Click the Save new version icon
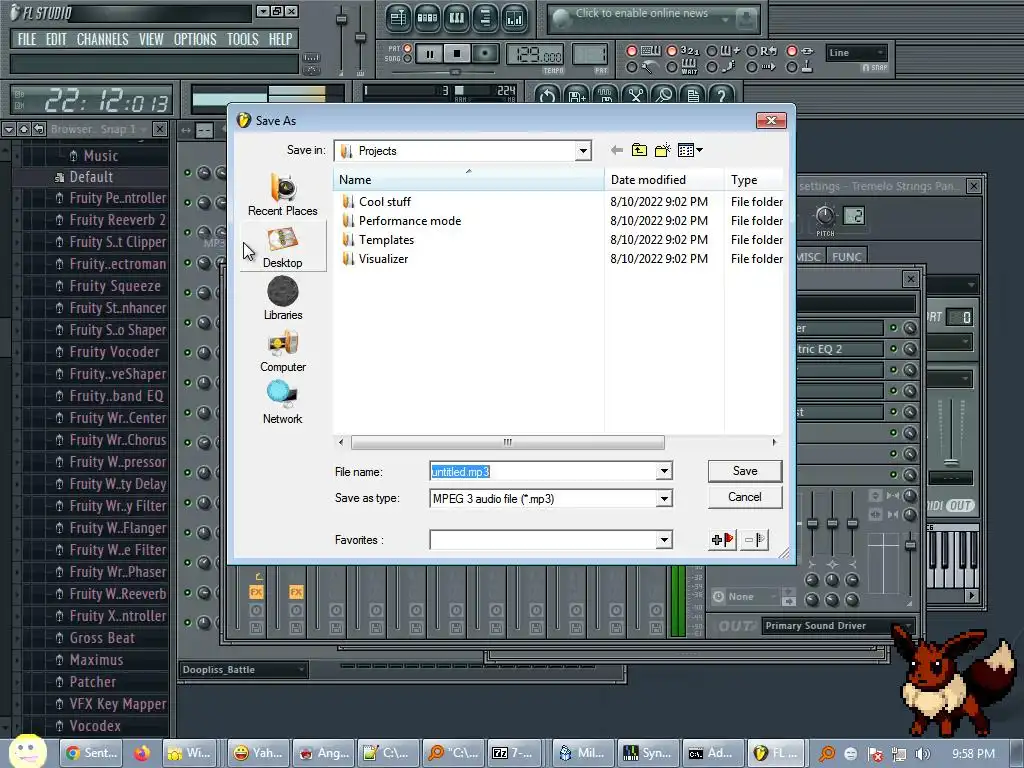 (x=577, y=96)
